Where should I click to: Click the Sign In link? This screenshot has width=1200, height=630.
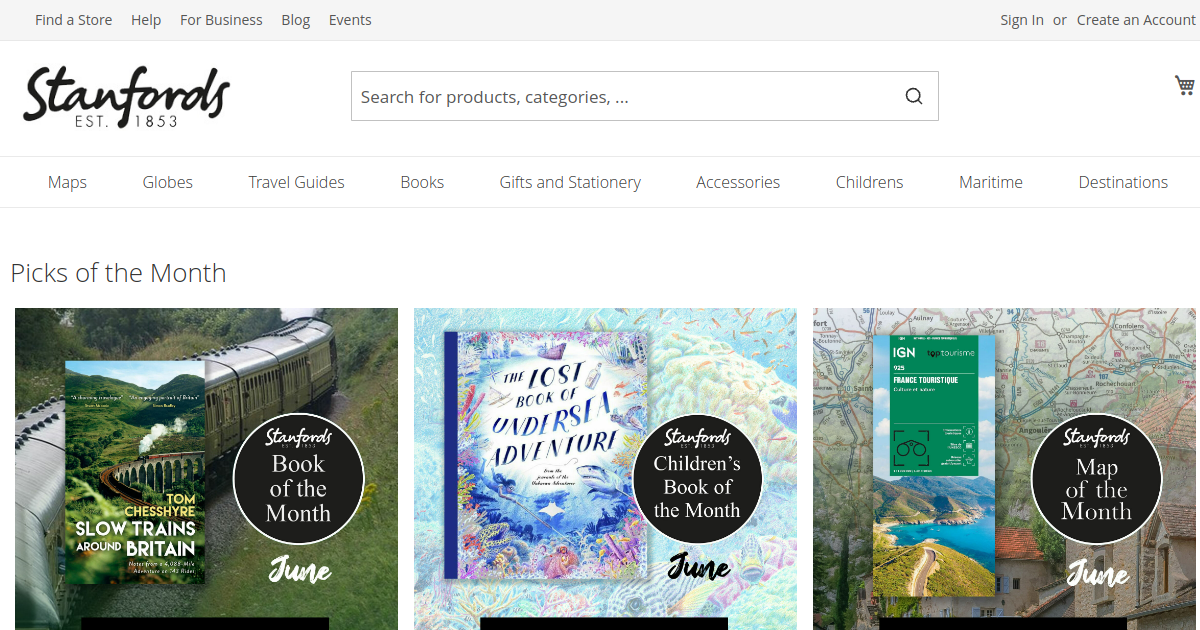click(x=1022, y=20)
